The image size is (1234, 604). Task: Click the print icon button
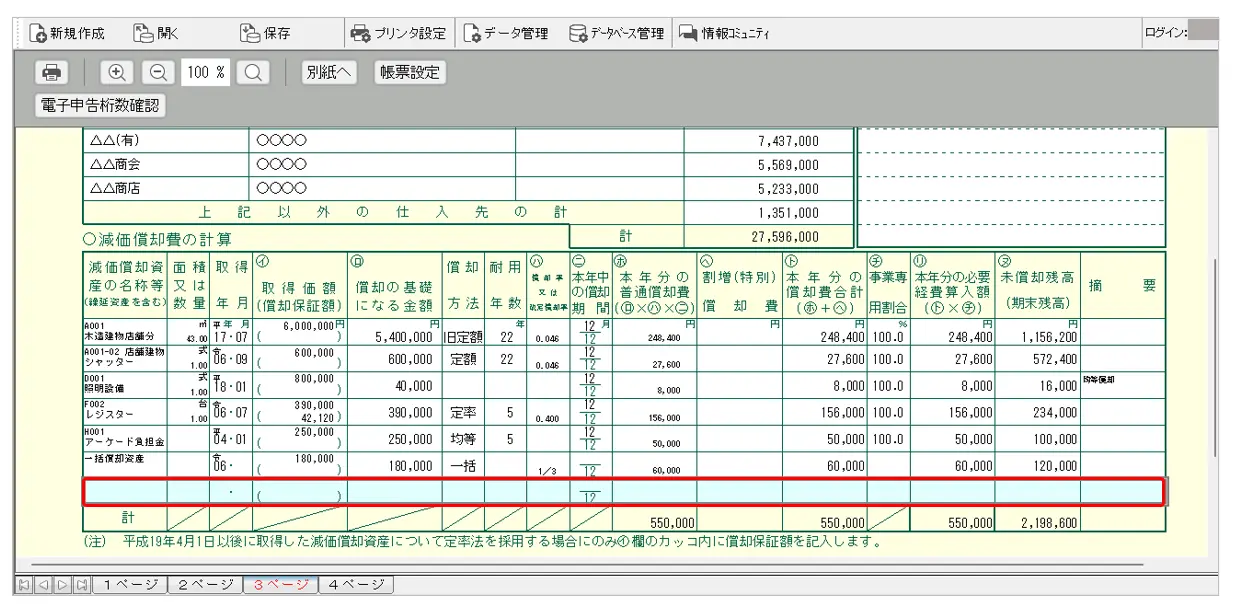pos(53,72)
